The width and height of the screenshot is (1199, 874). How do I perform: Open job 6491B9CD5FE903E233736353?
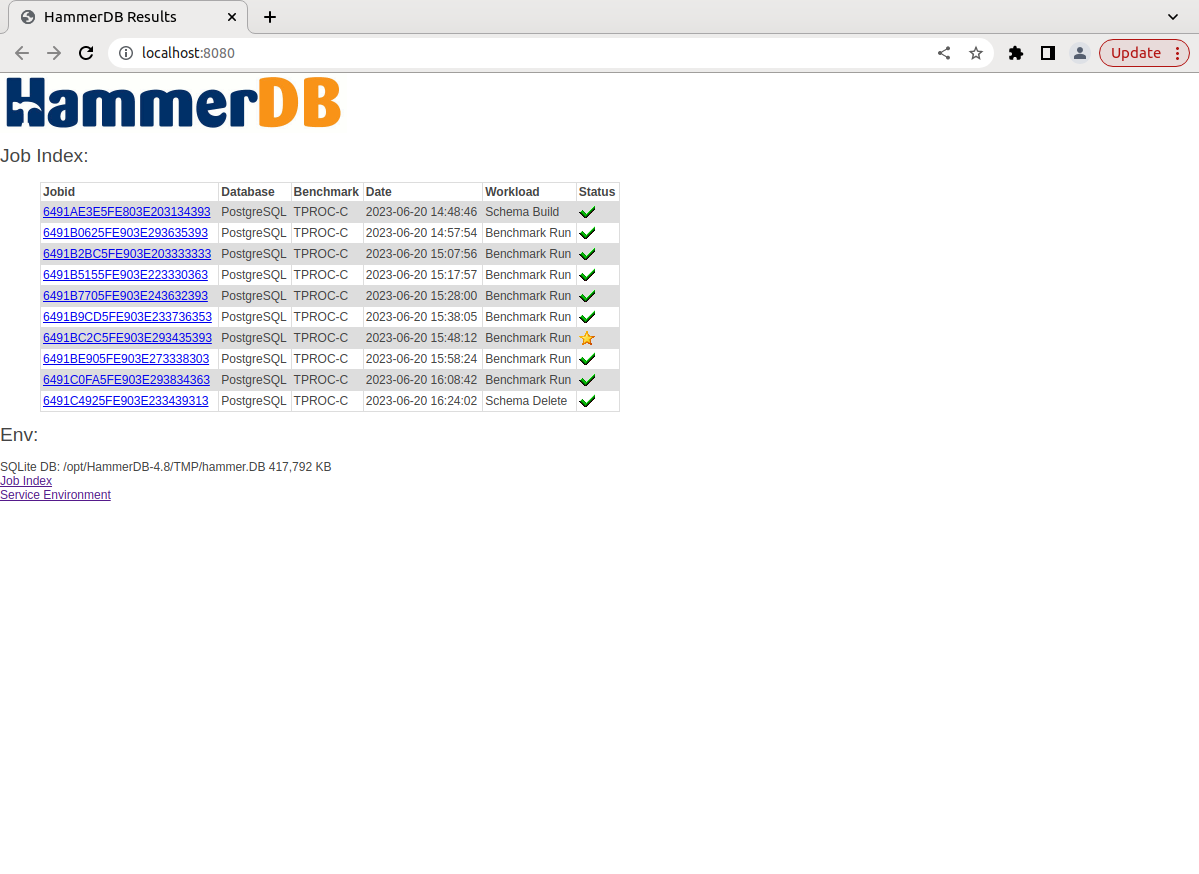point(127,317)
